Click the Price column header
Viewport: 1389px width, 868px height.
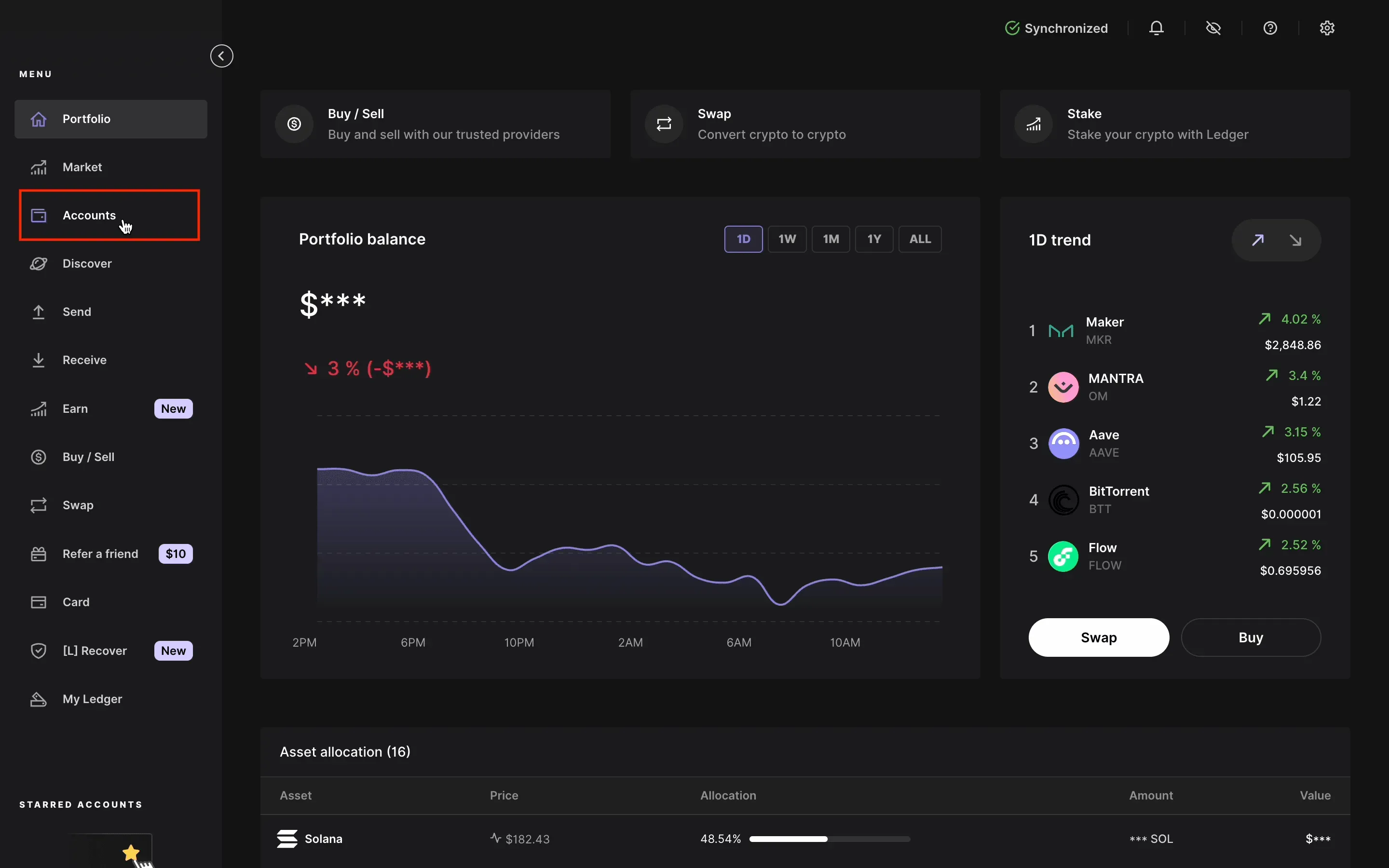coord(504,796)
